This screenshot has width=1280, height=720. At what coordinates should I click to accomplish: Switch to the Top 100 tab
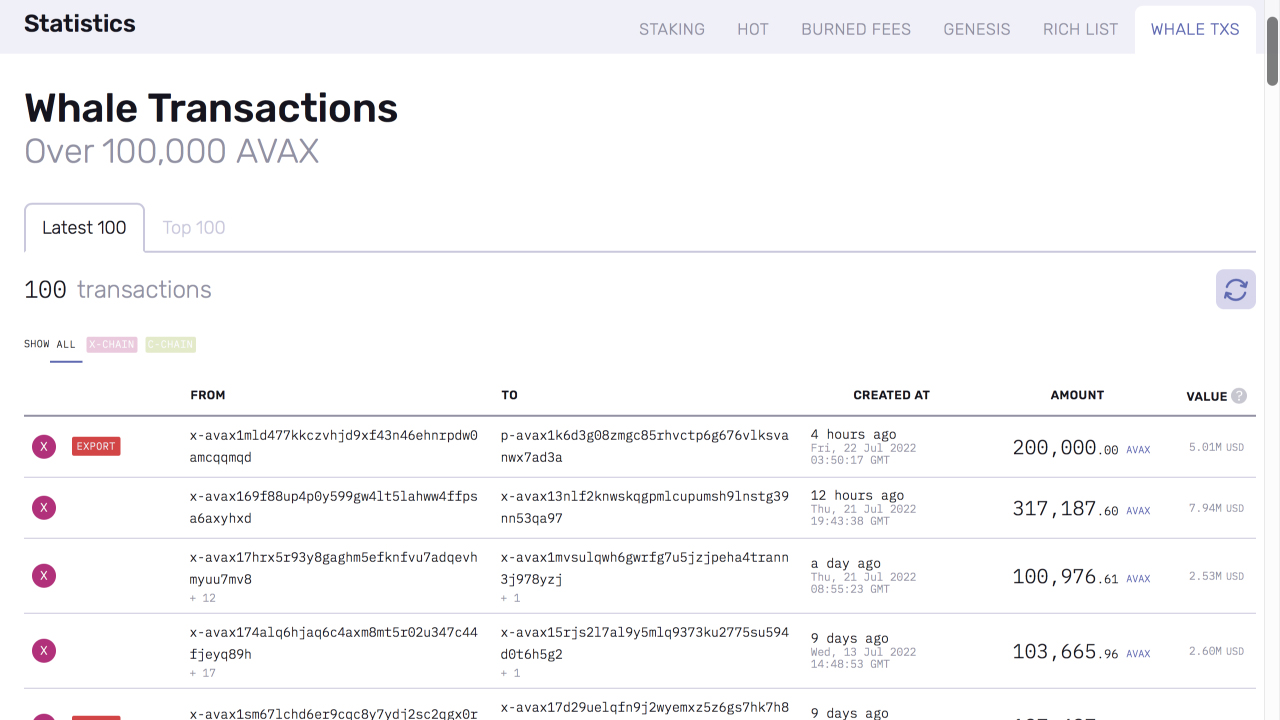click(194, 228)
